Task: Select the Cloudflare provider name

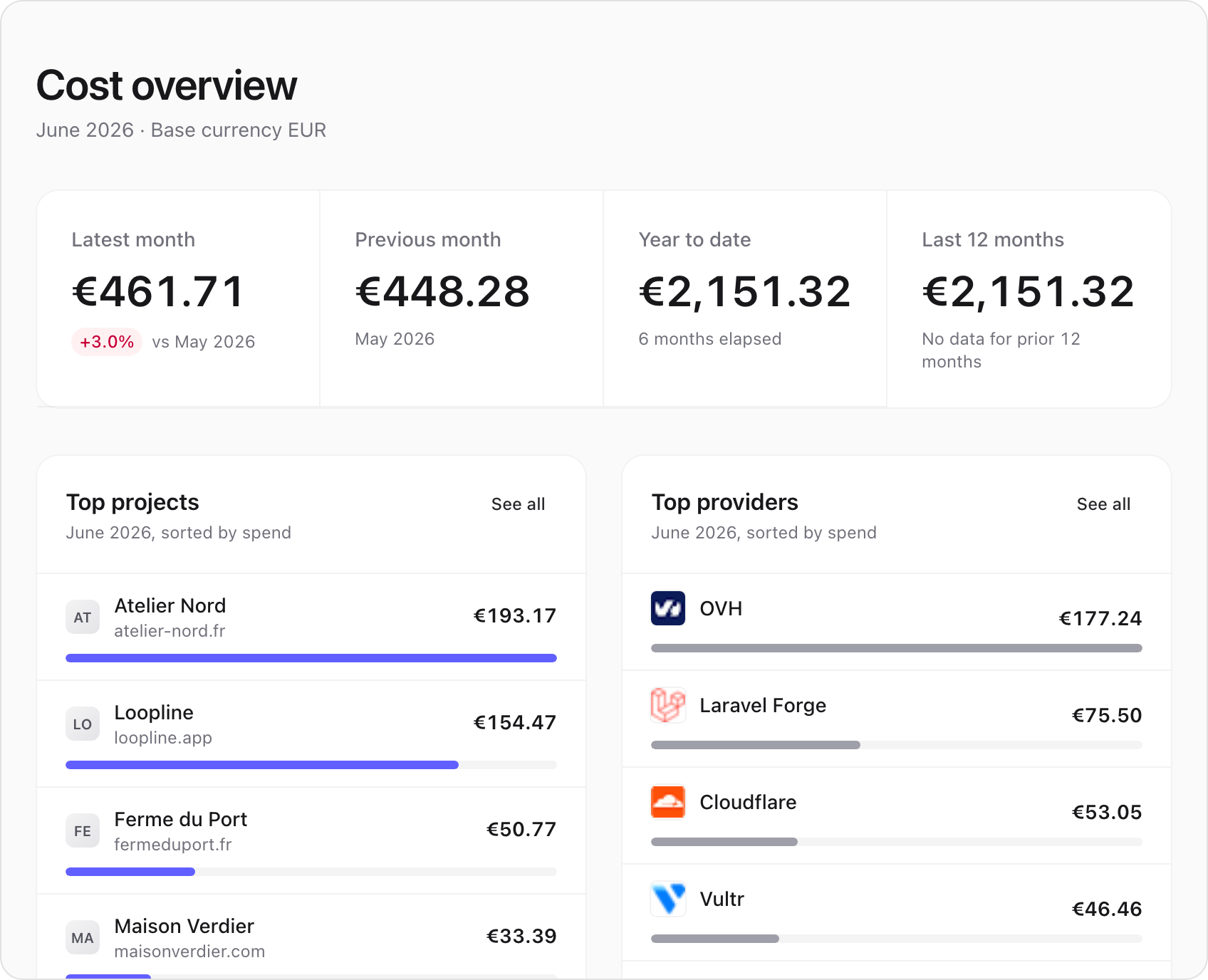Action: [x=748, y=802]
